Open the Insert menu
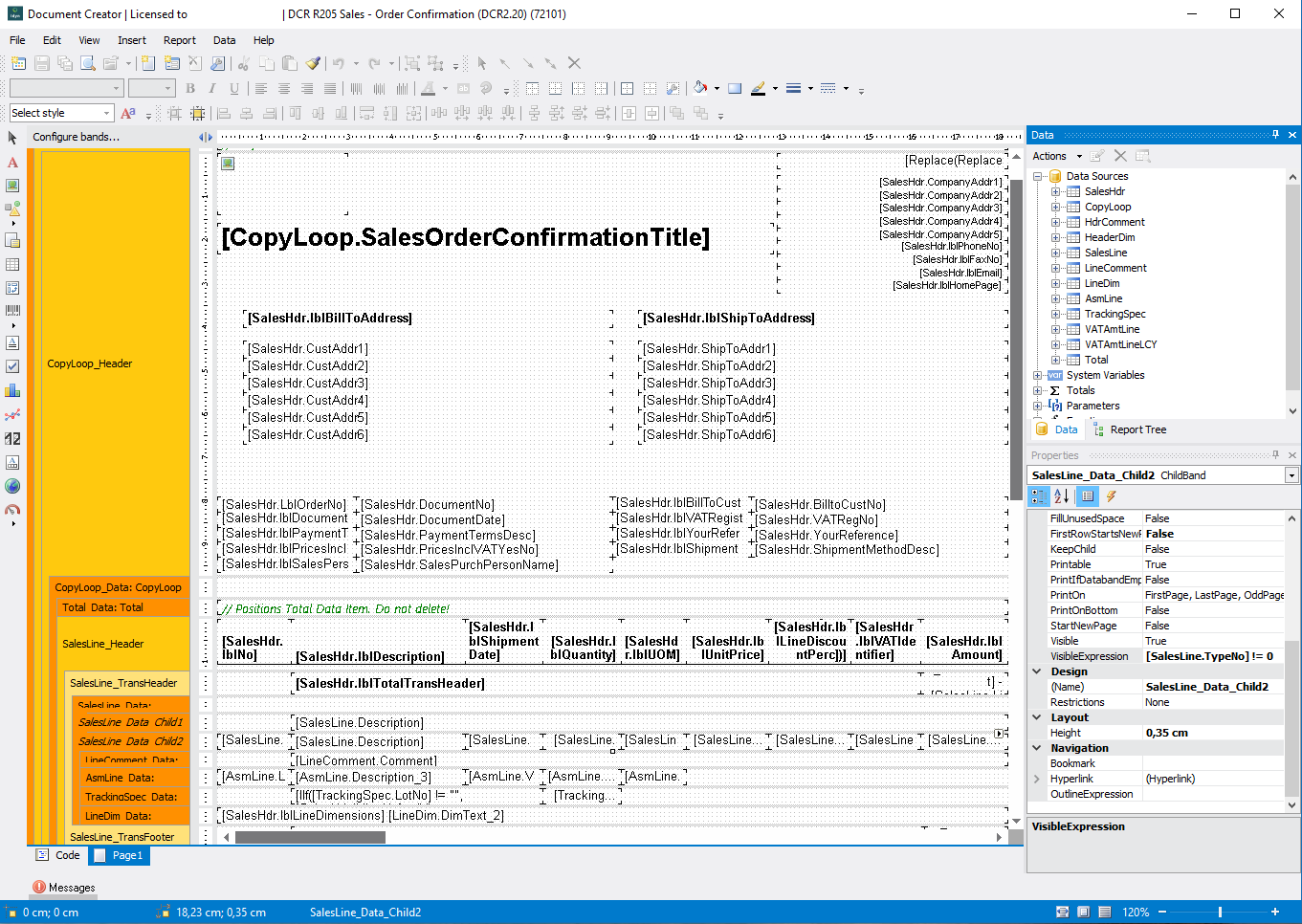Image resolution: width=1302 pixels, height=924 pixels. coord(132,40)
